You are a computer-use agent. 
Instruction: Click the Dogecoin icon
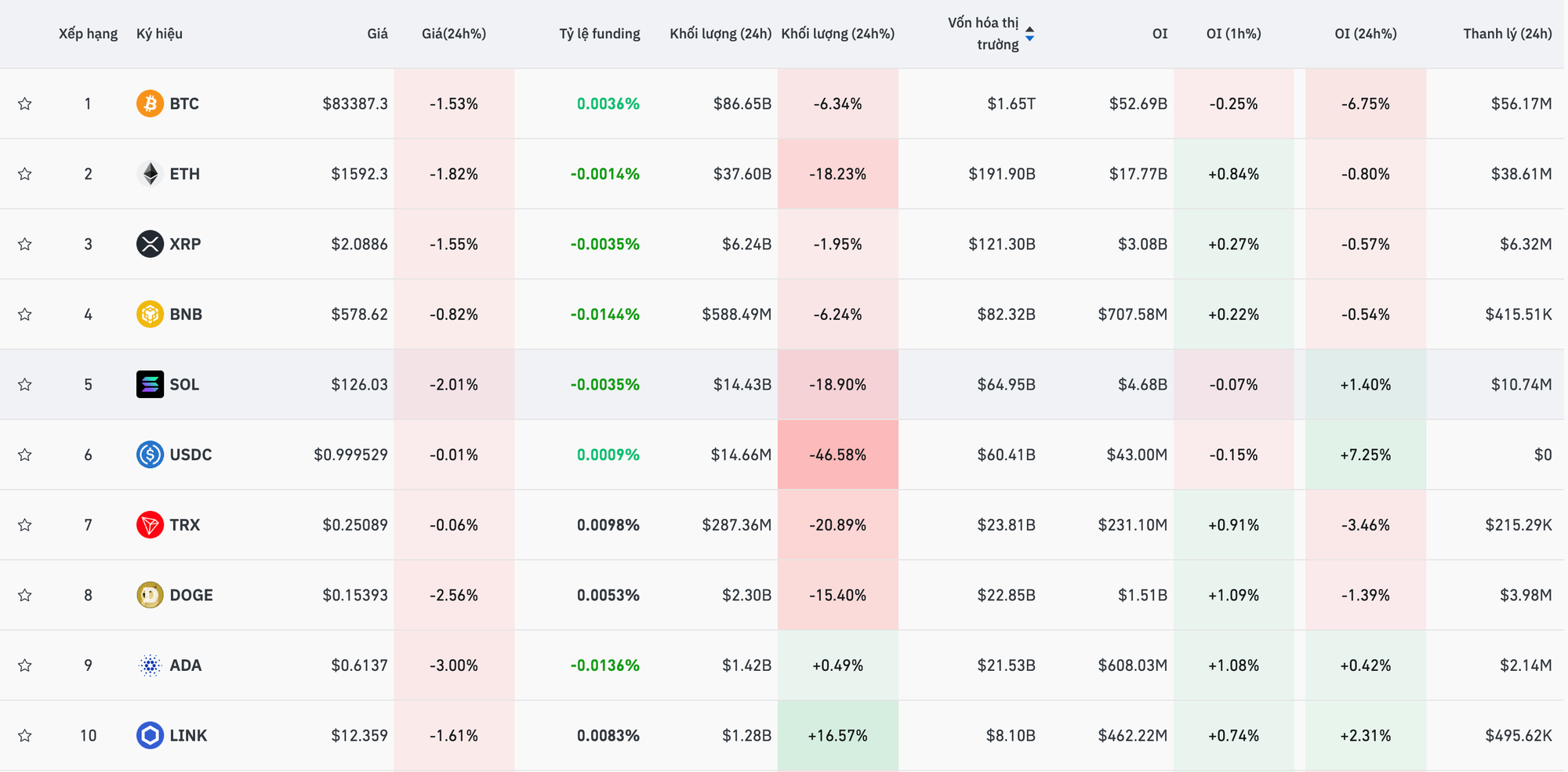pos(150,595)
